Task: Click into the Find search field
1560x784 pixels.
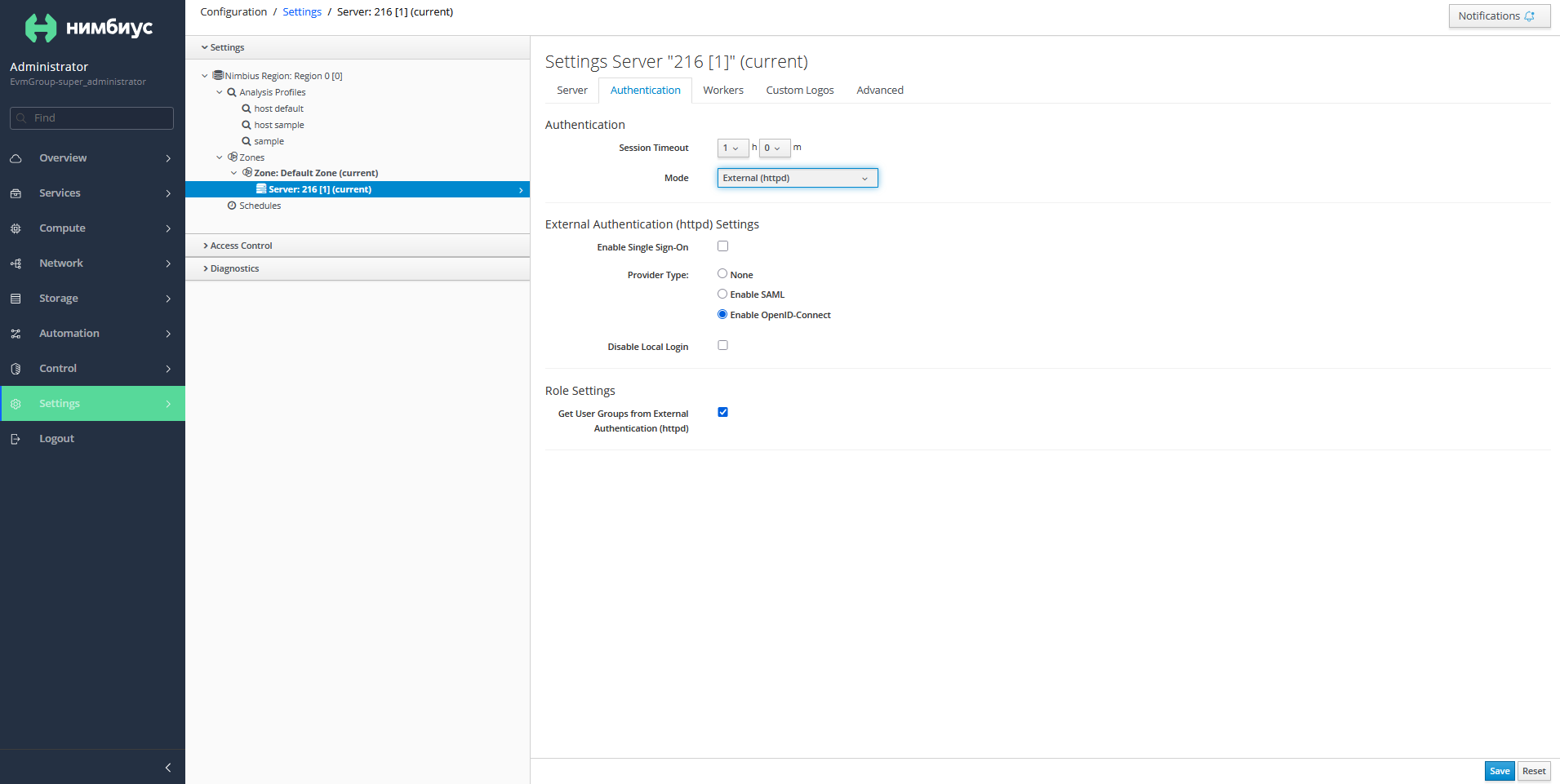Action: [91, 118]
